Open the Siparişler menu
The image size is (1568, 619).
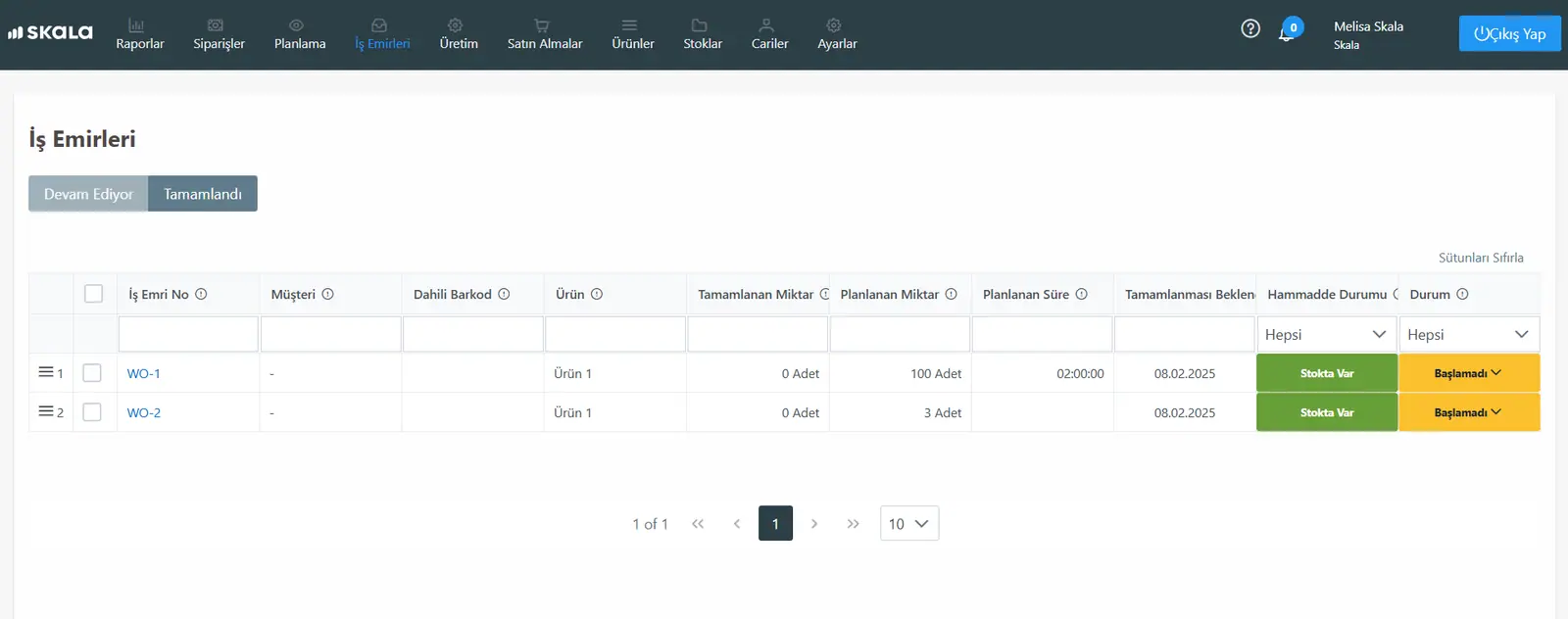tap(219, 34)
